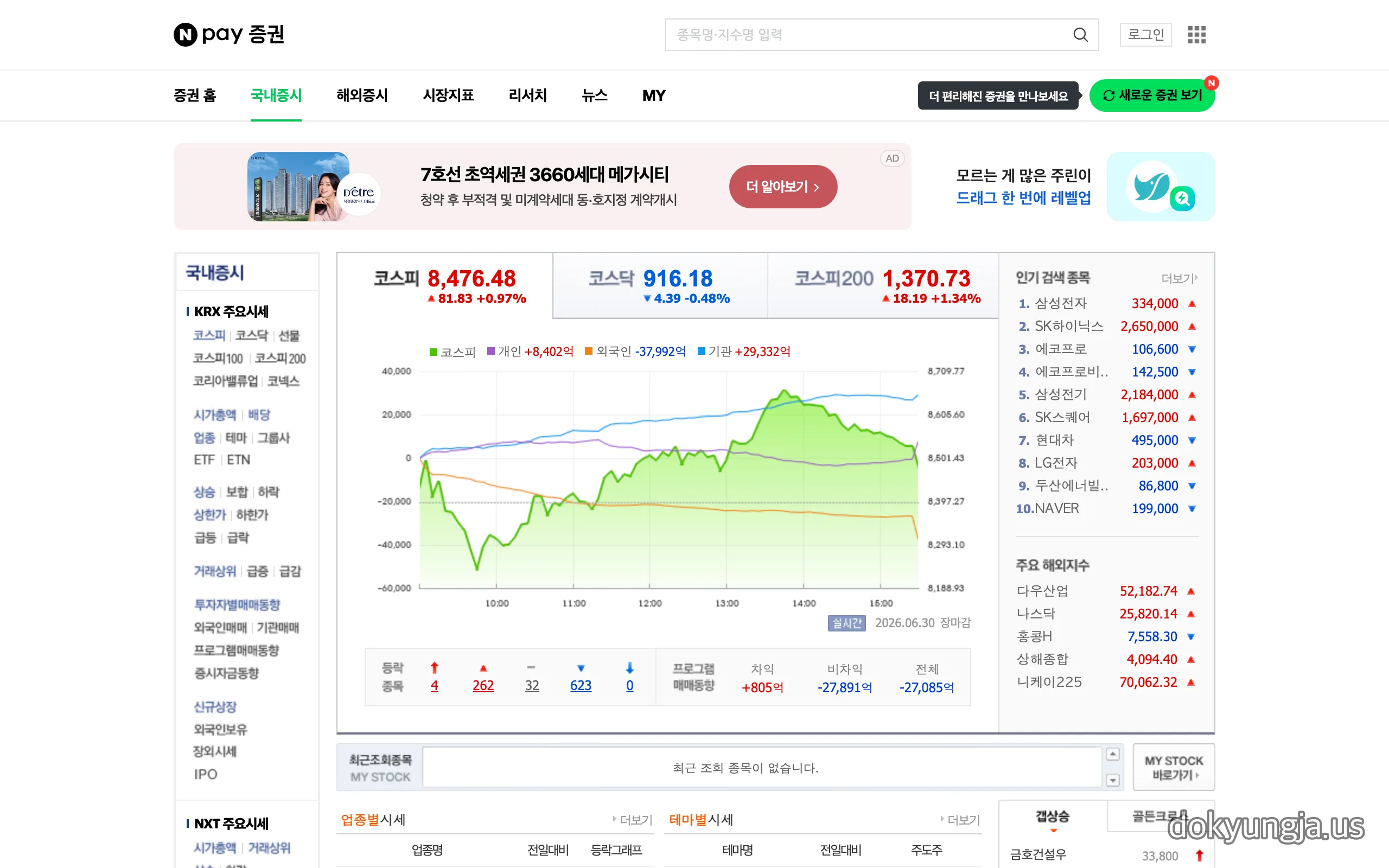Click the red N notification badge
This screenshot has width=1389, height=868.
pyautogui.click(x=1211, y=83)
